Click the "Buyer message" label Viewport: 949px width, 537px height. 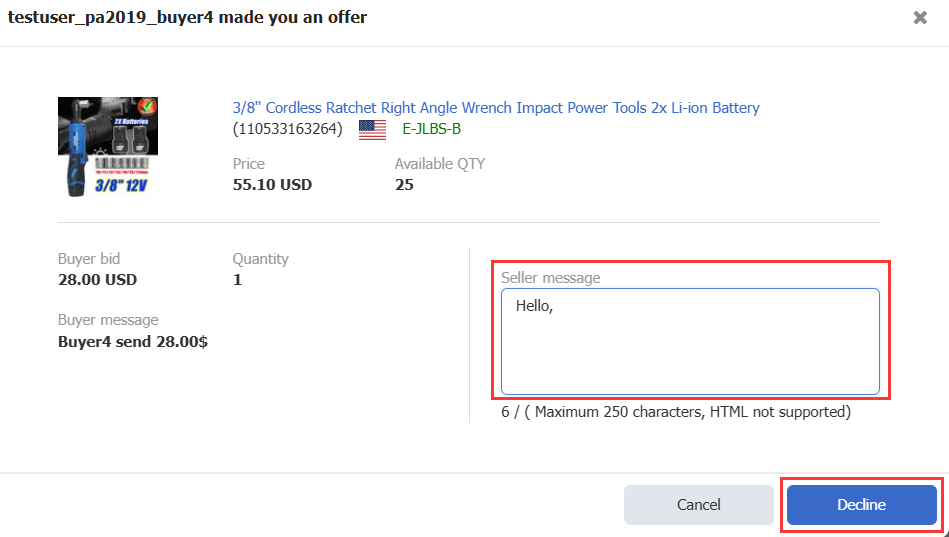108,320
